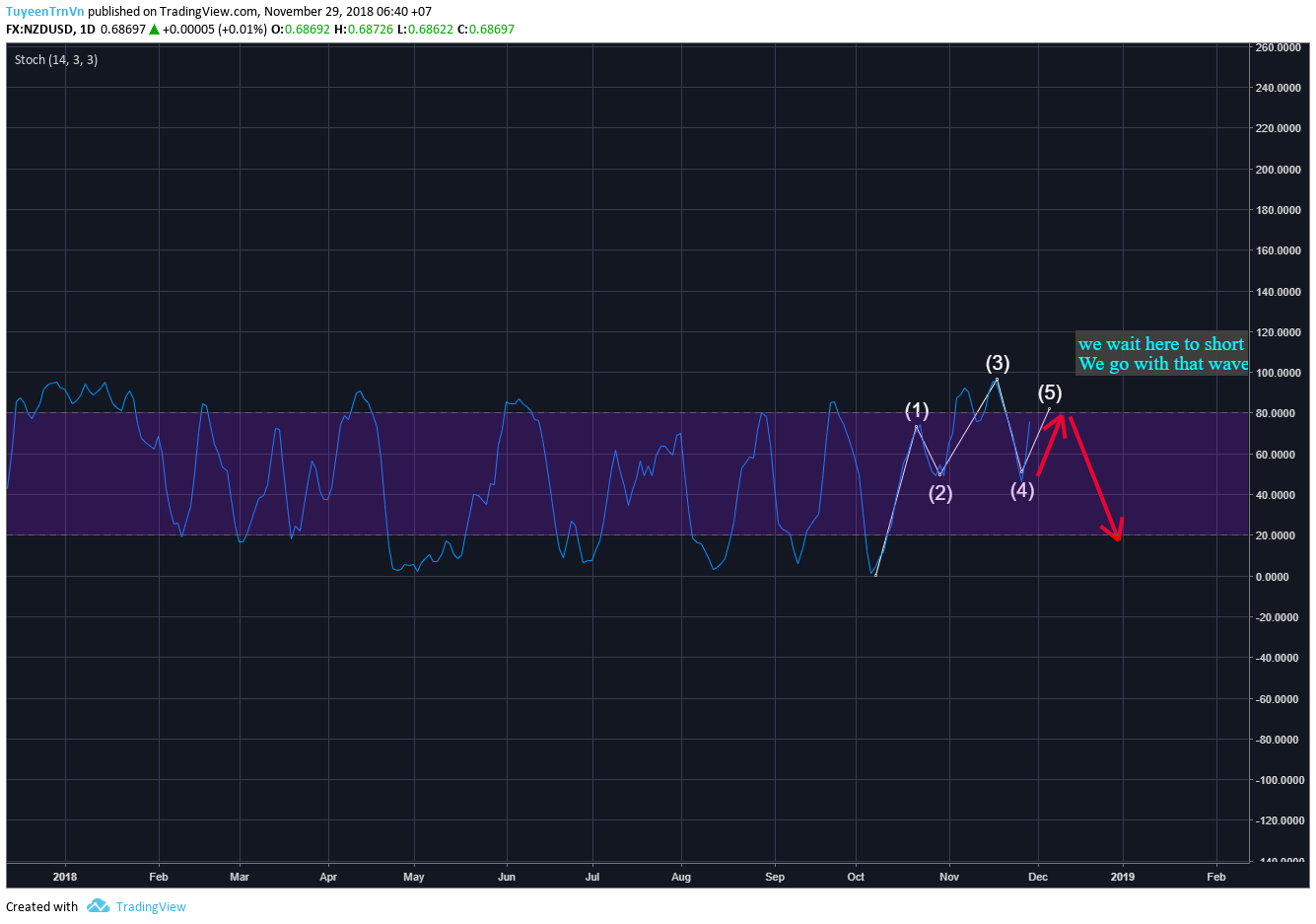
Task: Click the green up-triangle change indicator
Action: [x=154, y=30]
